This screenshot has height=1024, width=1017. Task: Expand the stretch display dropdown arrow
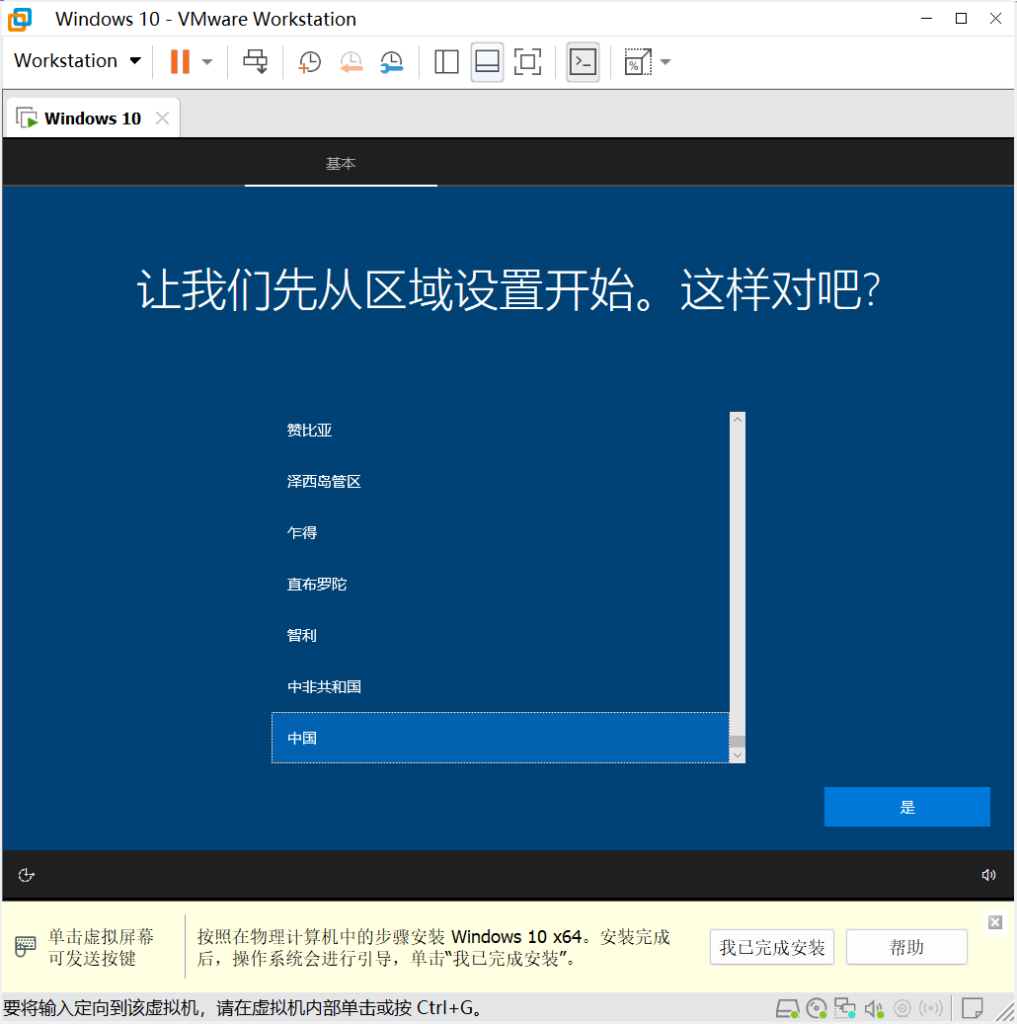click(666, 62)
